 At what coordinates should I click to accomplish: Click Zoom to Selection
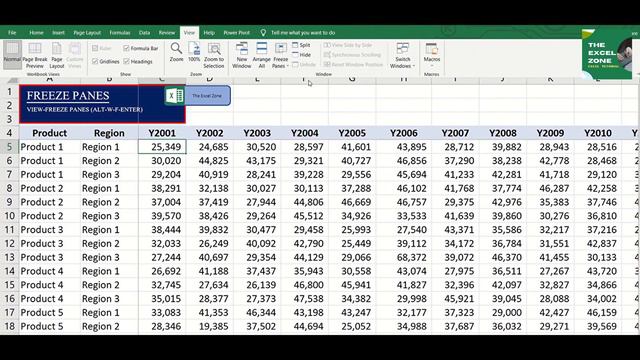pos(214,56)
